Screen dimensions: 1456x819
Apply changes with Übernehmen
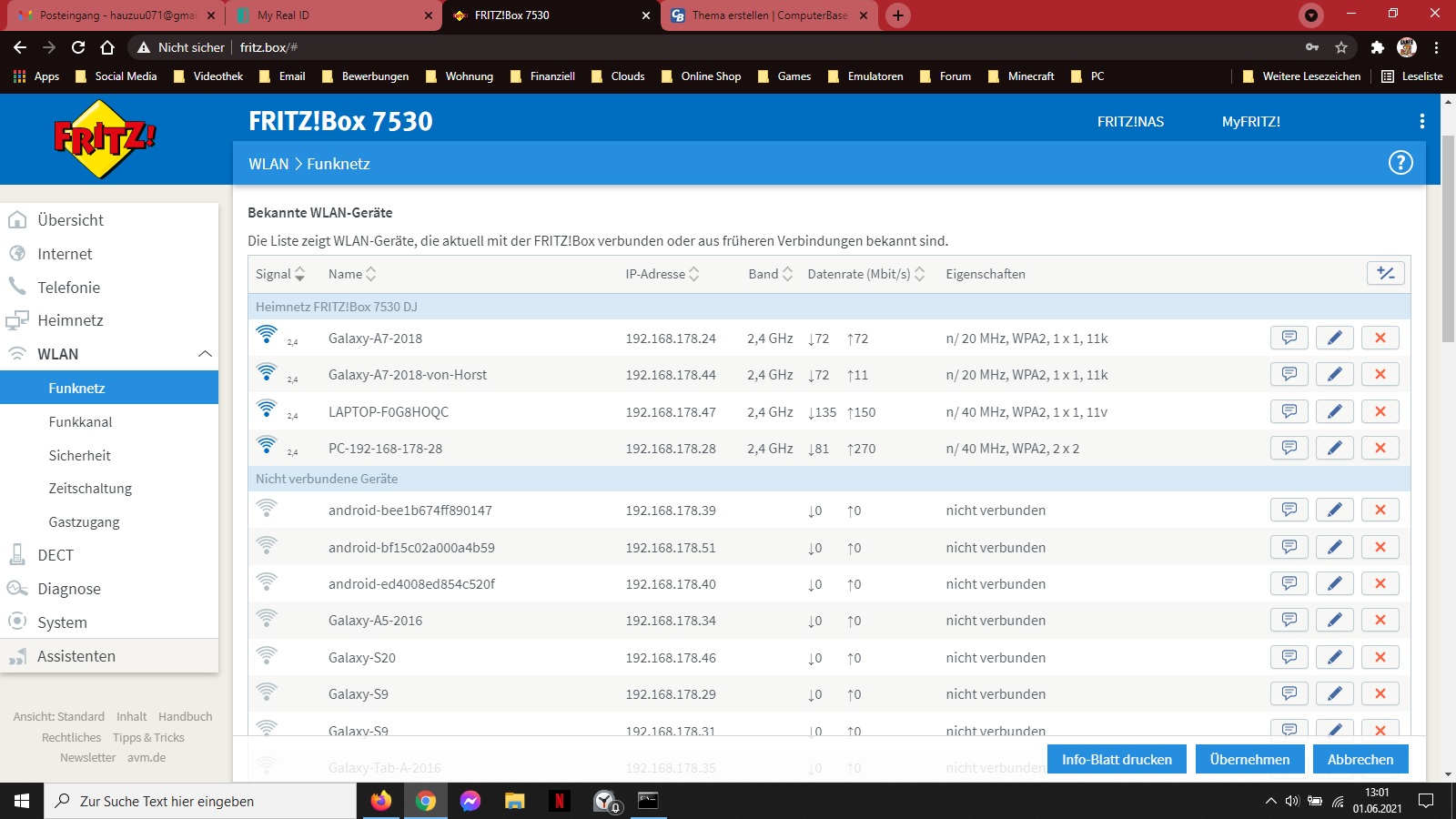pyautogui.click(x=1249, y=759)
